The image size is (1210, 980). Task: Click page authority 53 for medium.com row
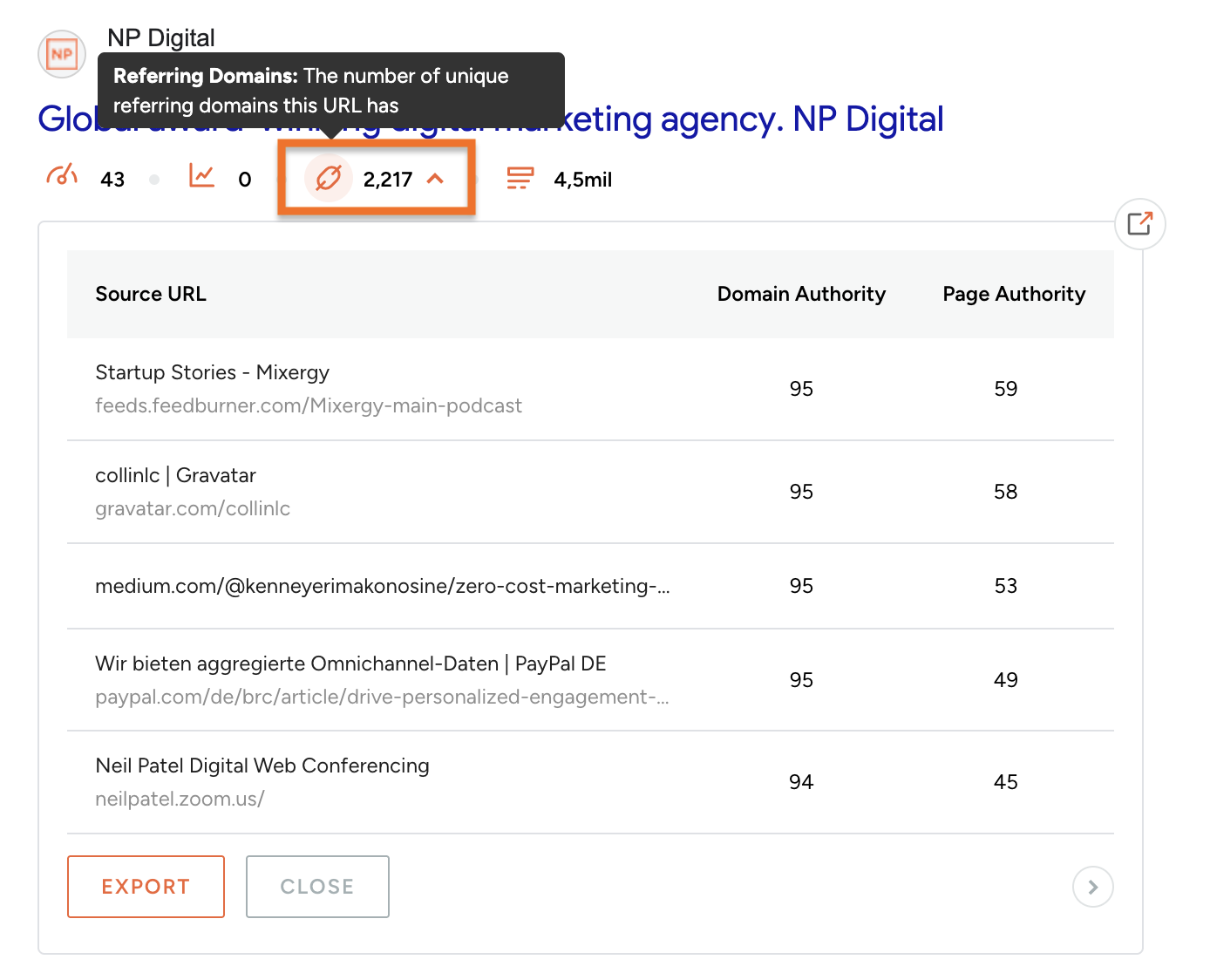click(1006, 586)
